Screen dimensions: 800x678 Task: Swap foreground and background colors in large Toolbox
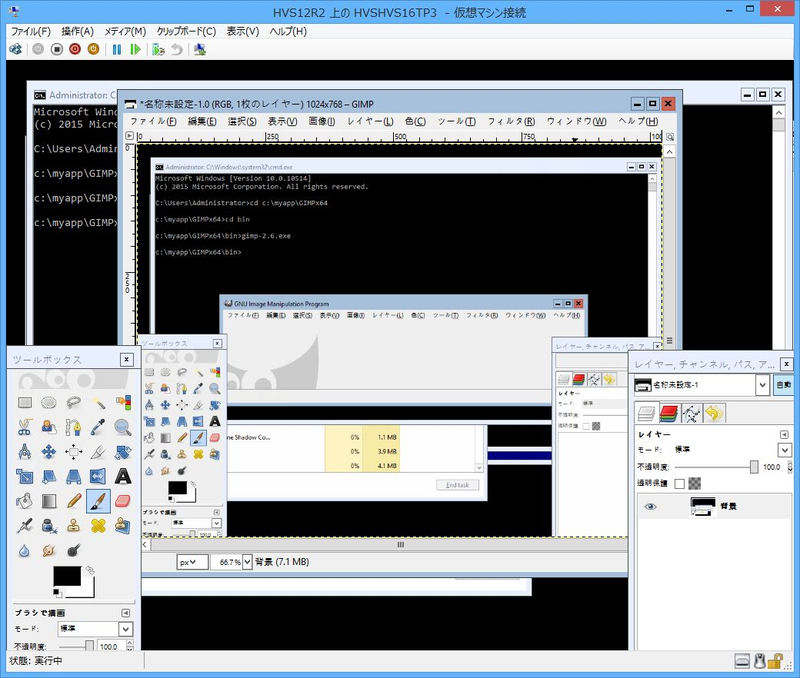(x=90, y=570)
